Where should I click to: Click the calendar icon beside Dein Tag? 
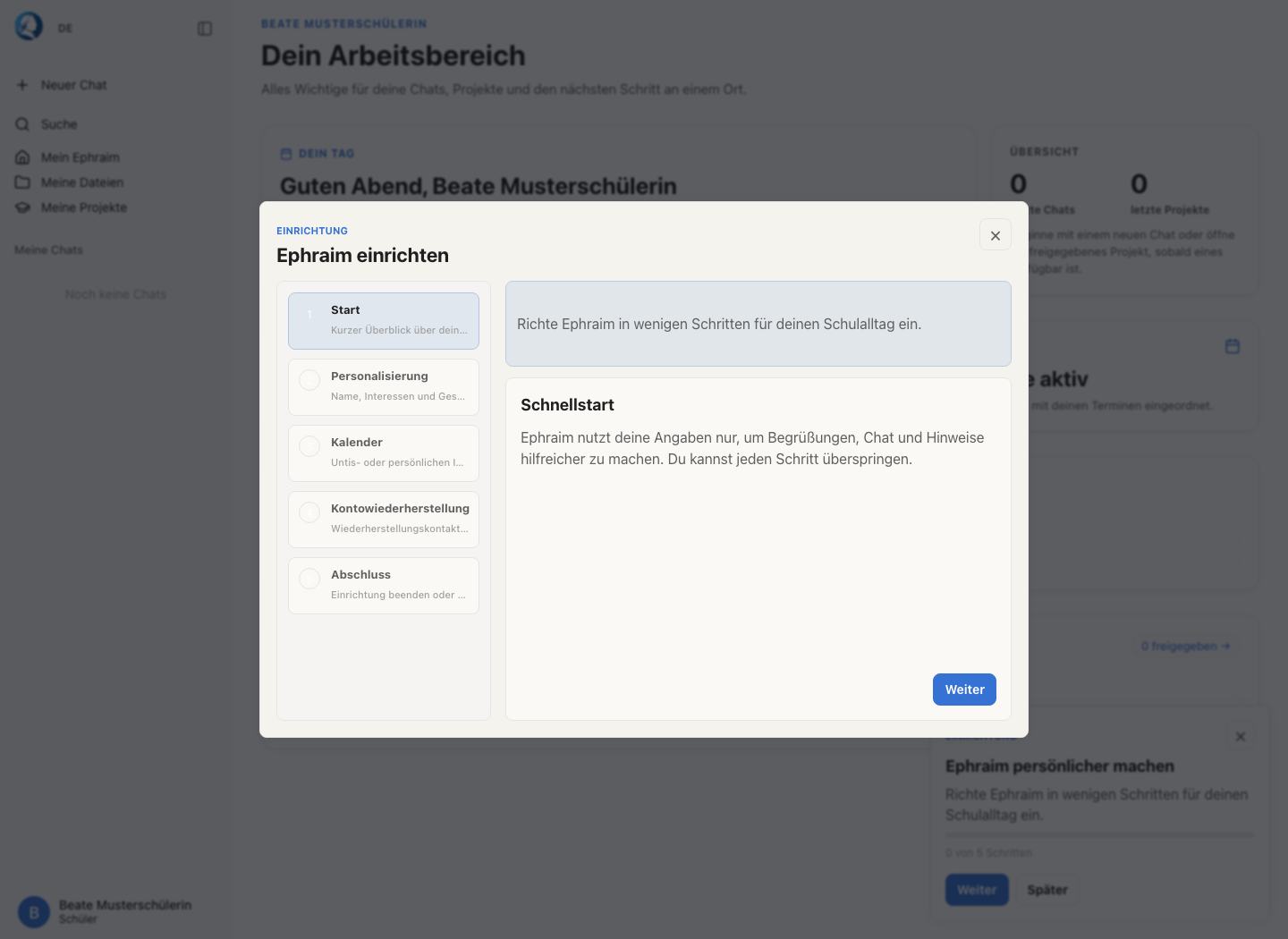(x=286, y=154)
